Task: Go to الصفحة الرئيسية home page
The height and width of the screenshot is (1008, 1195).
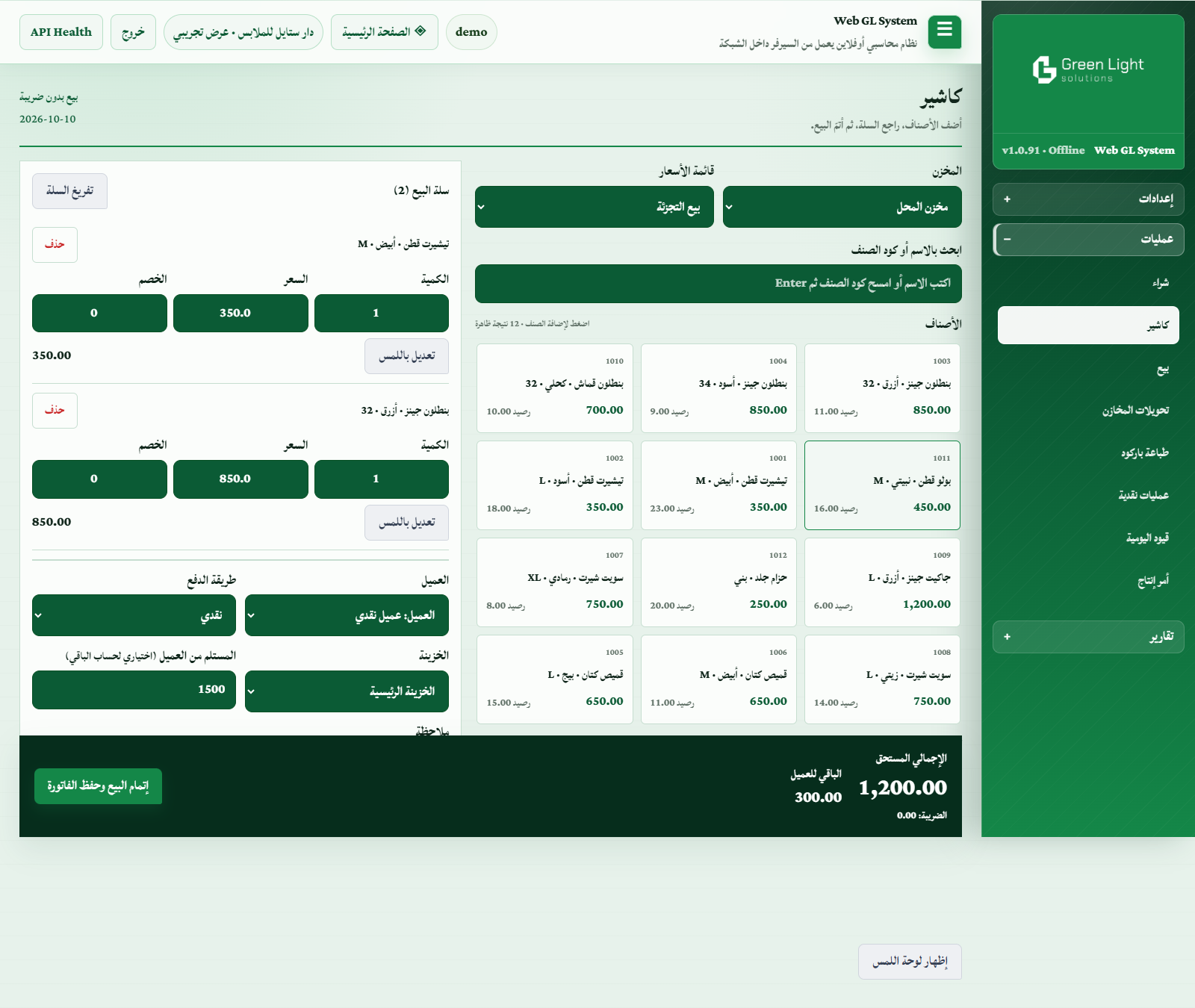Action: click(384, 32)
